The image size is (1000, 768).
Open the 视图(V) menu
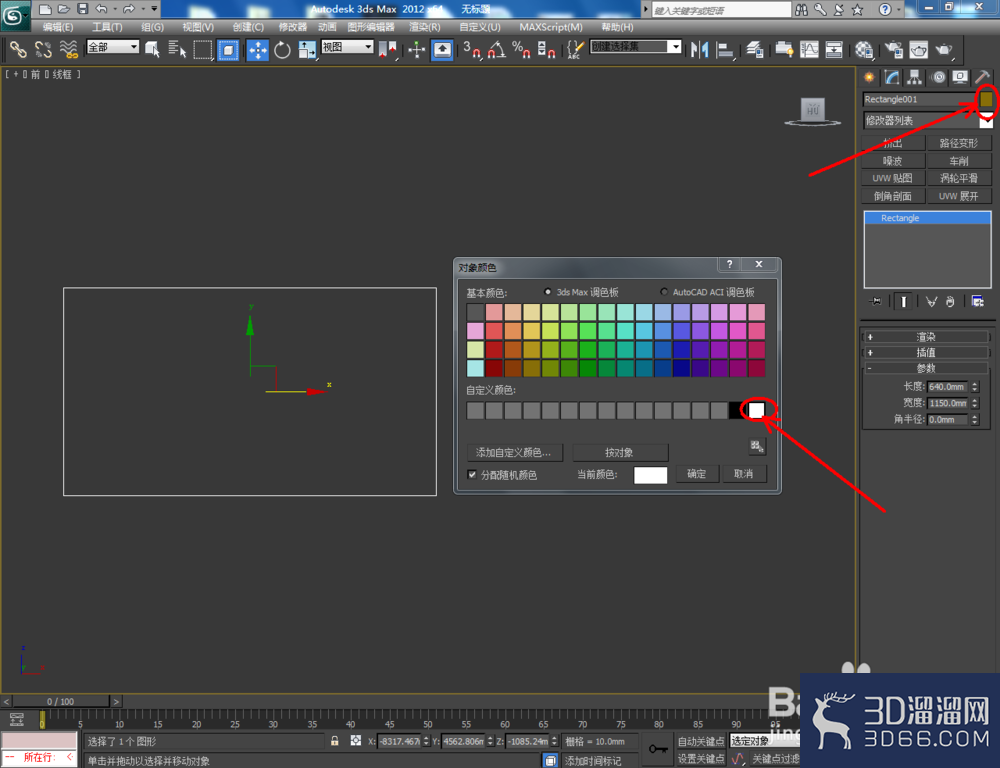[198, 27]
